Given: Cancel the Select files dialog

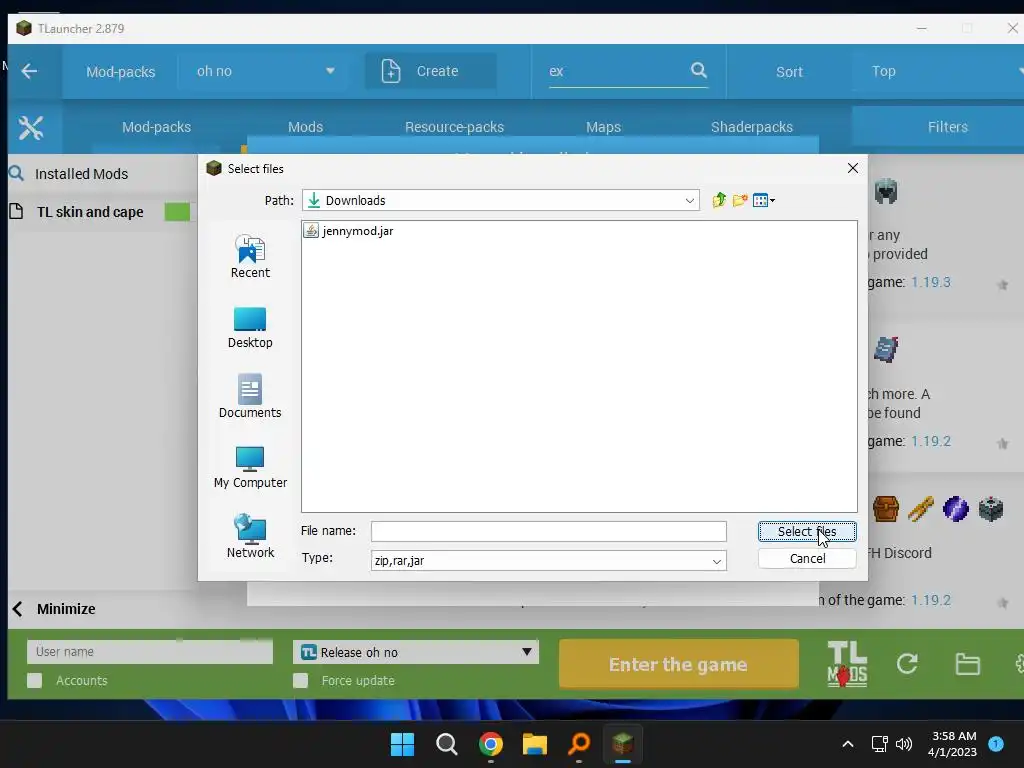Looking at the screenshot, I should click(x=807, y=558).
